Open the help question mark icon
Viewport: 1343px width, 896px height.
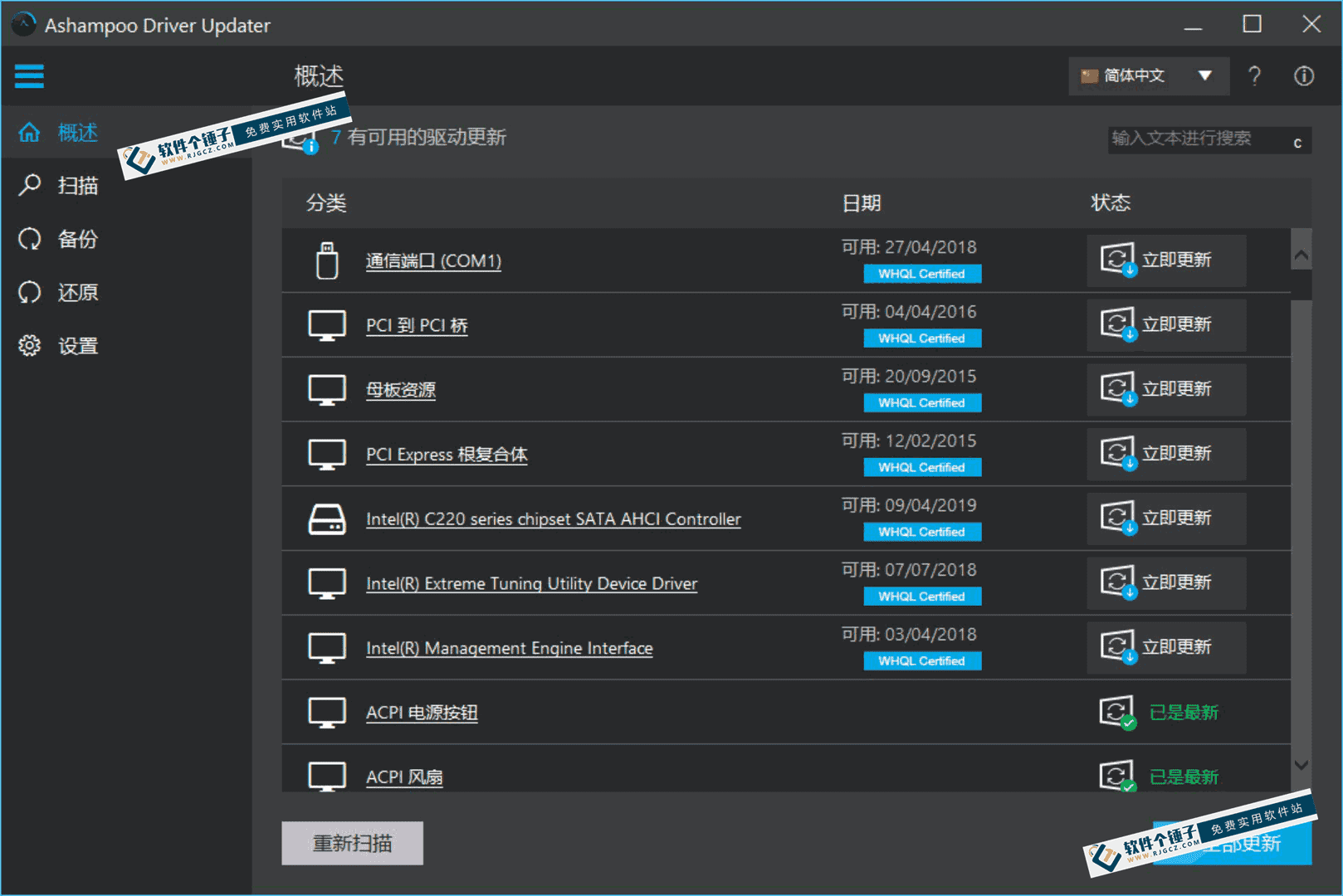click(1254, 76)
